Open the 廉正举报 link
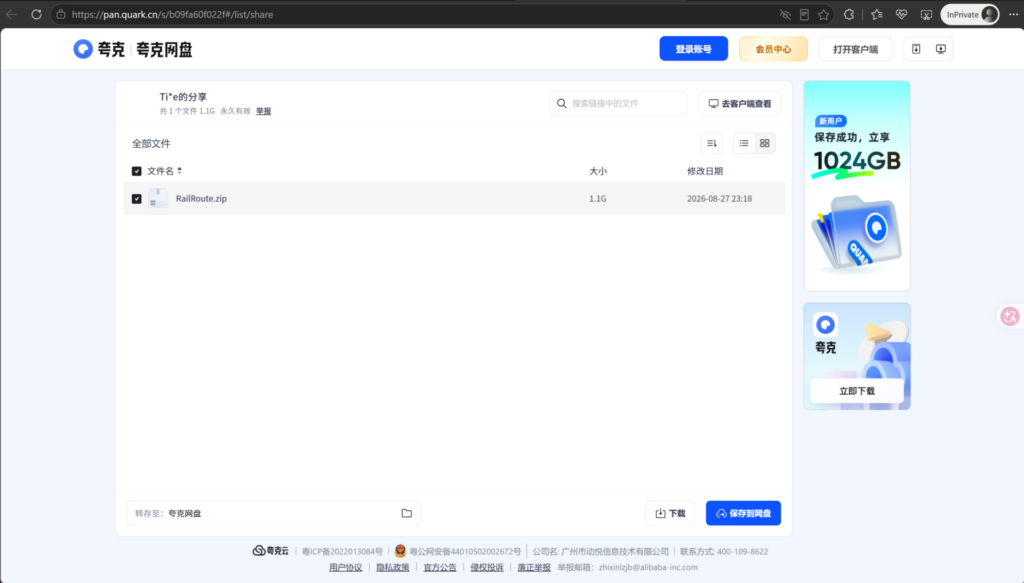1024x583 pixels. pyautogui.click(x=534, y=567)
